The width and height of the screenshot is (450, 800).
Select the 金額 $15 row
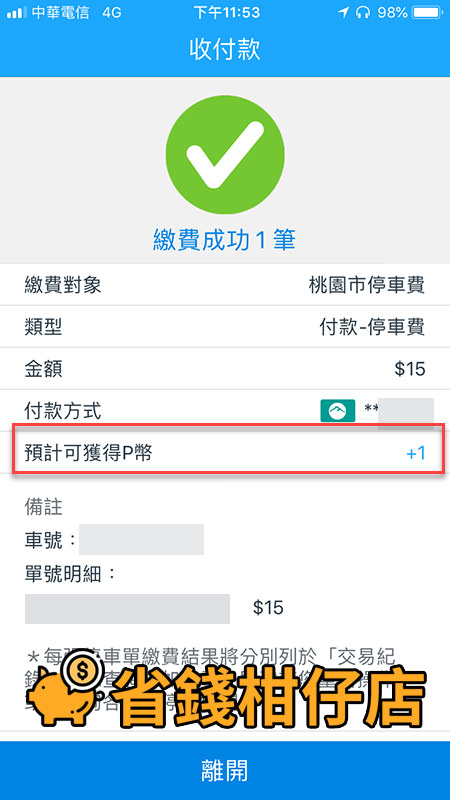225,368
